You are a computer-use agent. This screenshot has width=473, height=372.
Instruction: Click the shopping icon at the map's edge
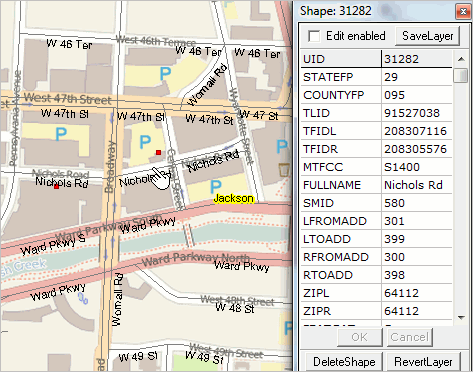point(284,170)
